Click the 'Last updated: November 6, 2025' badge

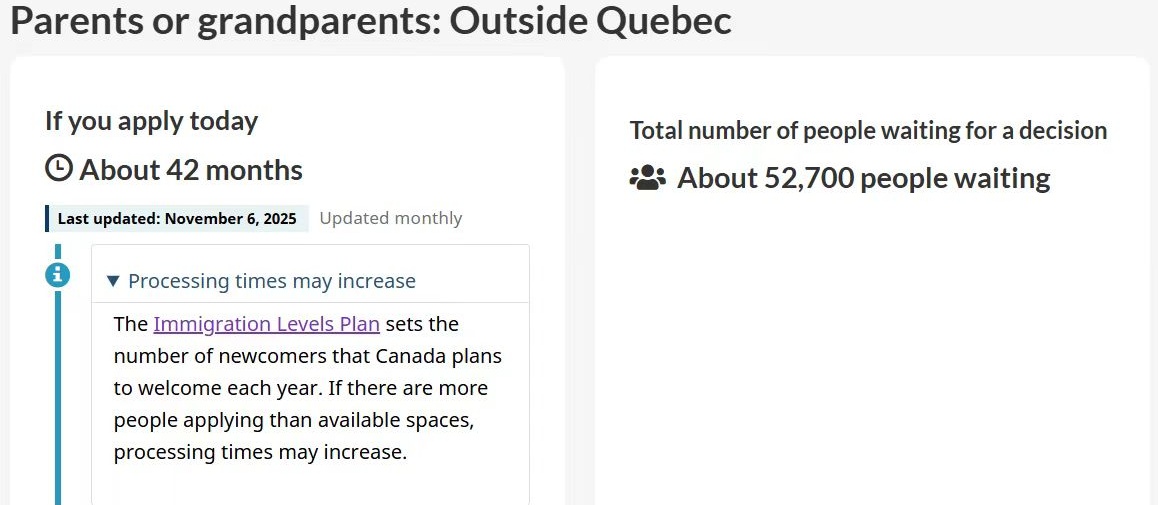point(178,218)
